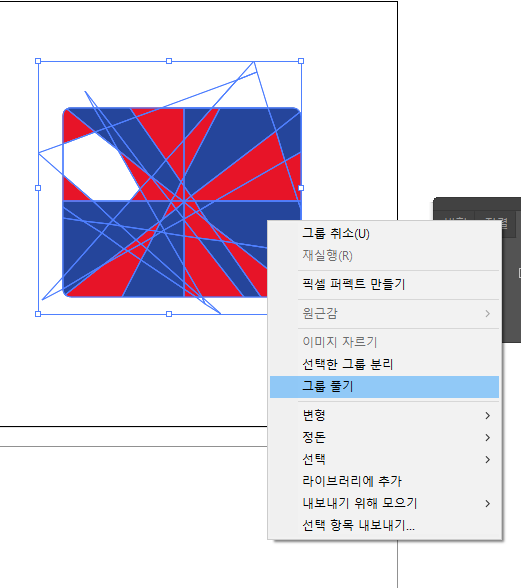The height and width of the screenshot is (588, 521).
Task: Choose 라이브러리에 추가 option
Action: (384, 481)
